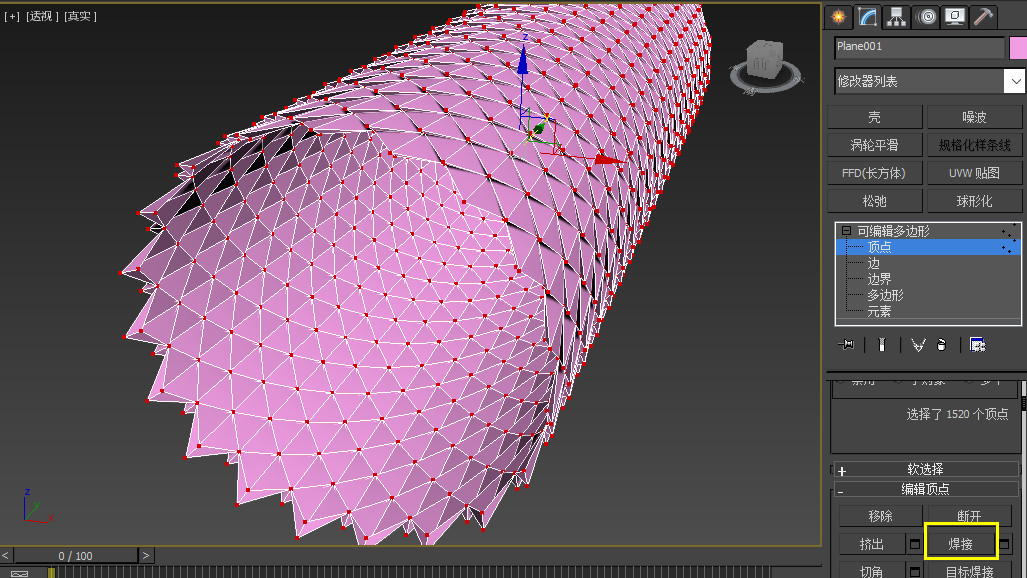Select the 边 sub-object level

click(x=873, y=263)
